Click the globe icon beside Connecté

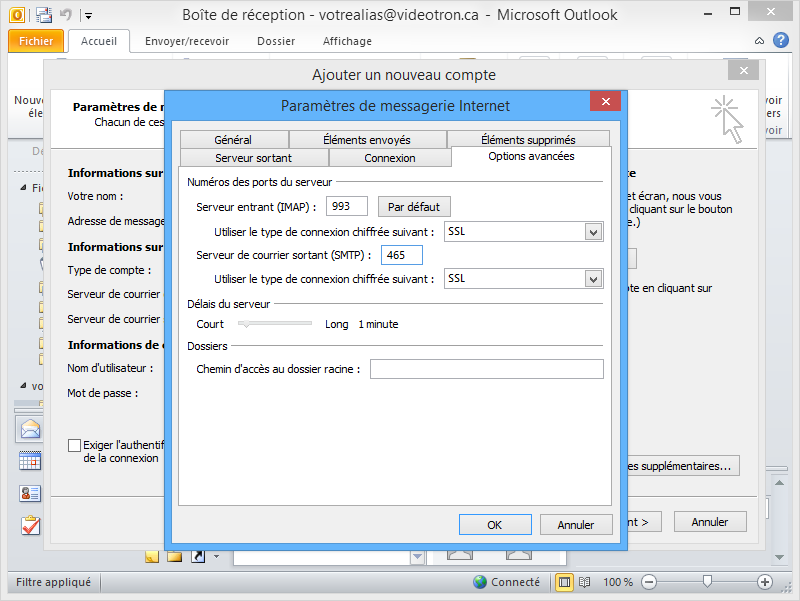(480, 582)
